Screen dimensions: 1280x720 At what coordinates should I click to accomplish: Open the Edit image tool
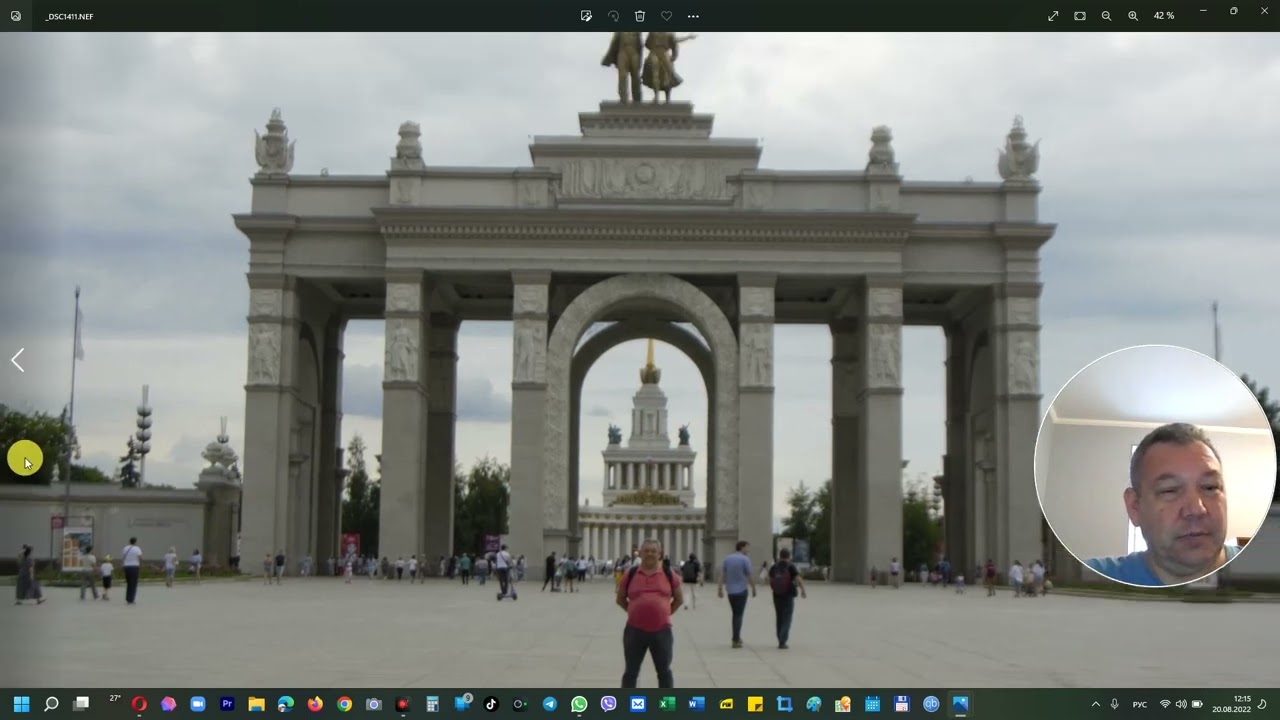pyautogui.click(x=586, y=16)
